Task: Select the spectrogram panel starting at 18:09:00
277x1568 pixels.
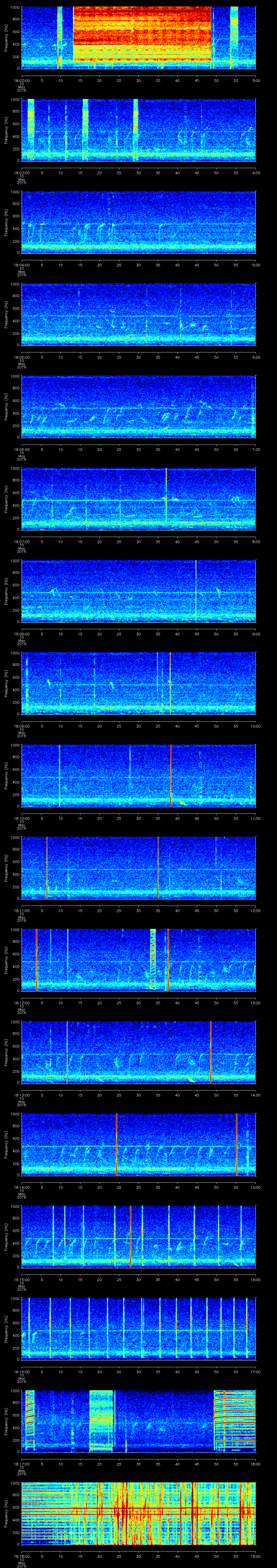Action: 139,683
